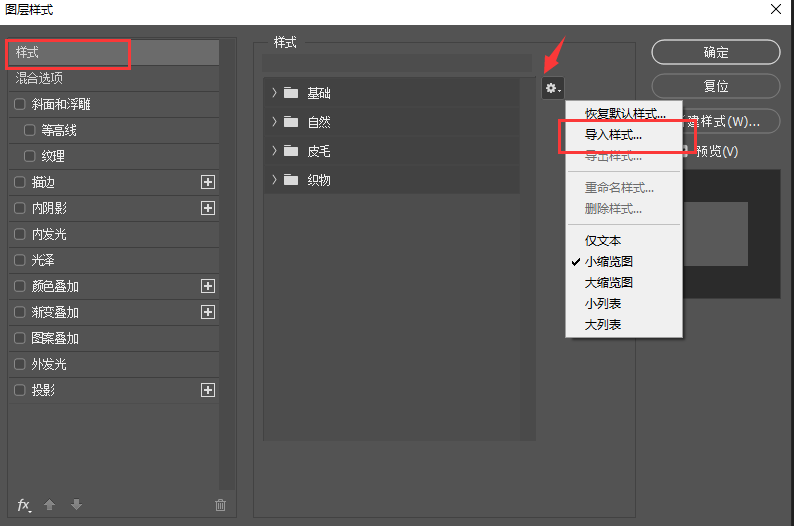Viewport: 794px width, 526px height.
Task: Click the 基础 folder icon
Action: click(291, 93)
